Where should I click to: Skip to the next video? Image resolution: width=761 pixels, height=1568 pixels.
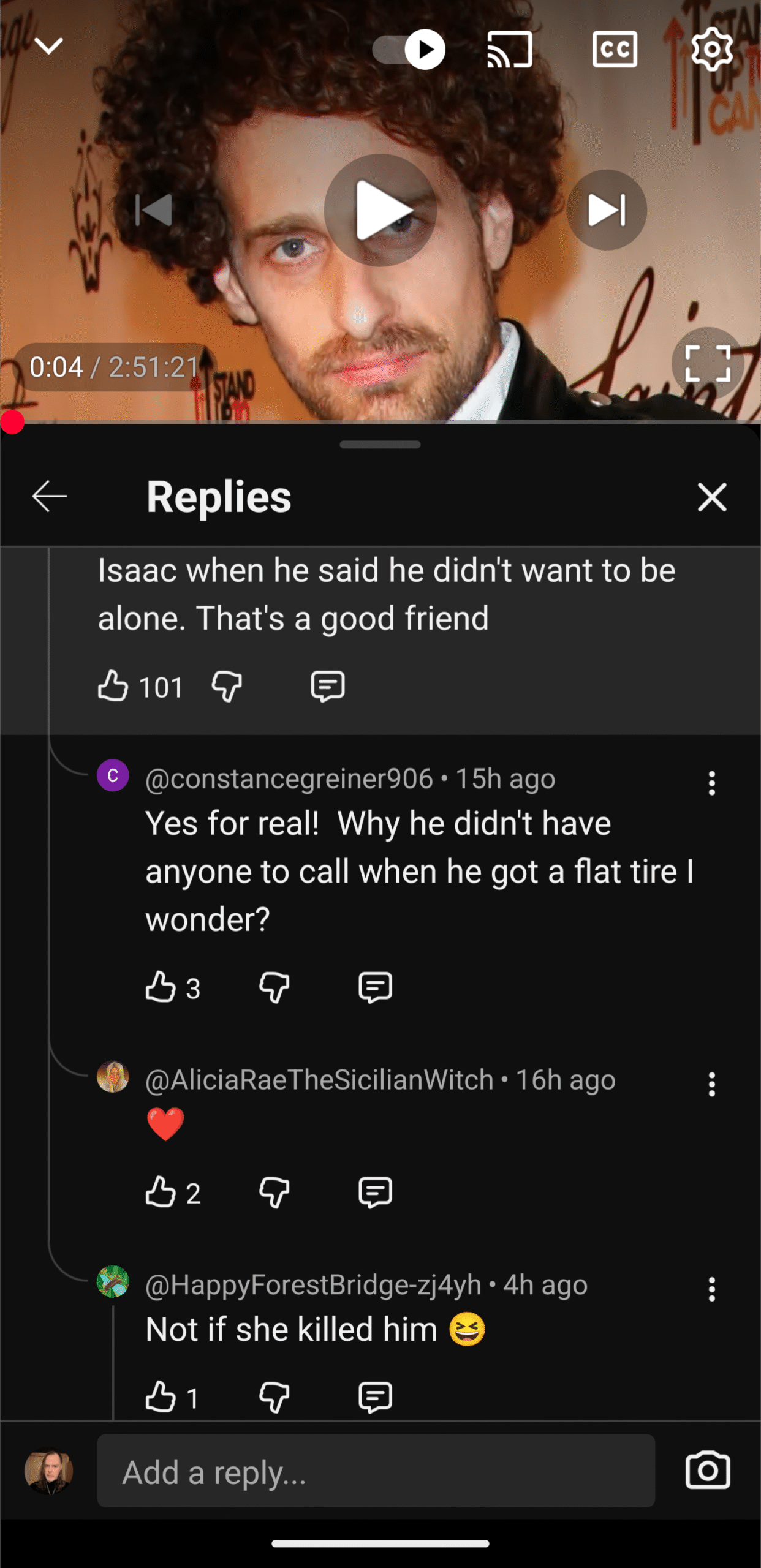(x=606, y=210)
